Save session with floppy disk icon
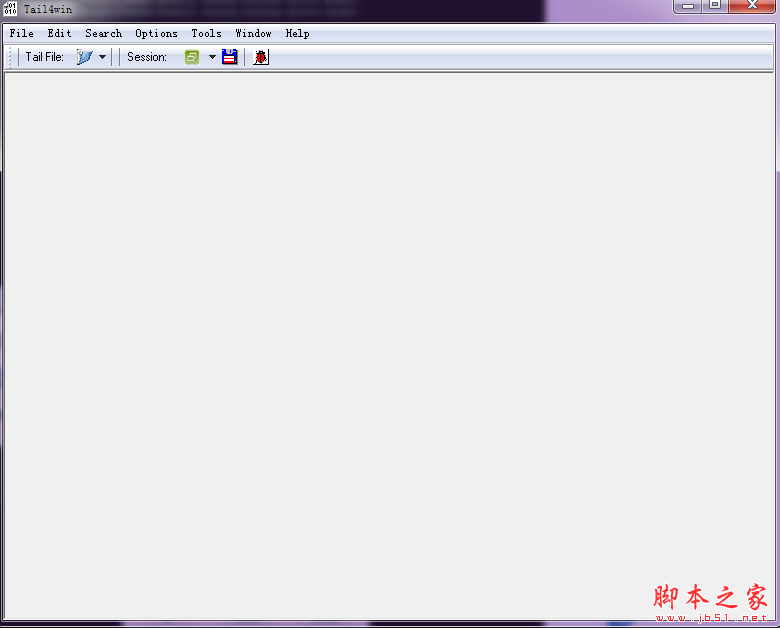 click(x=229, y=57)
